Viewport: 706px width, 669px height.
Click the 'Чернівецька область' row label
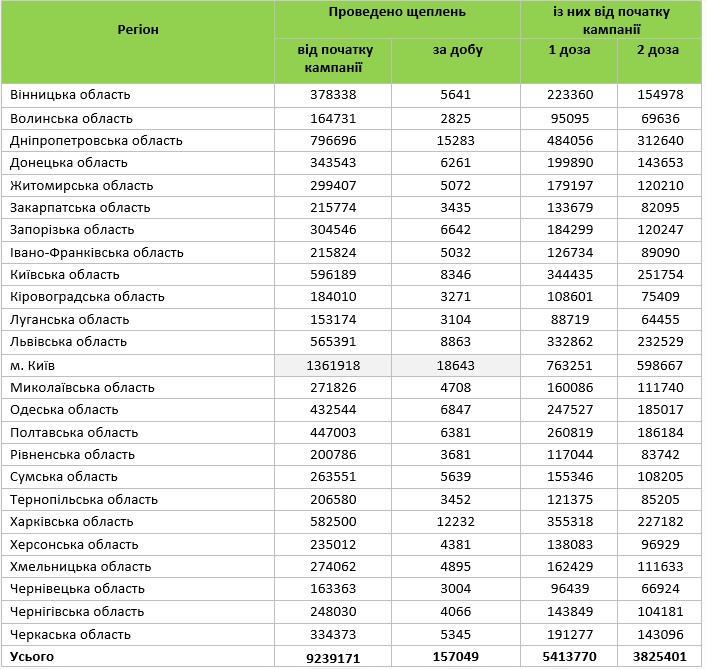tap(77, 589)
